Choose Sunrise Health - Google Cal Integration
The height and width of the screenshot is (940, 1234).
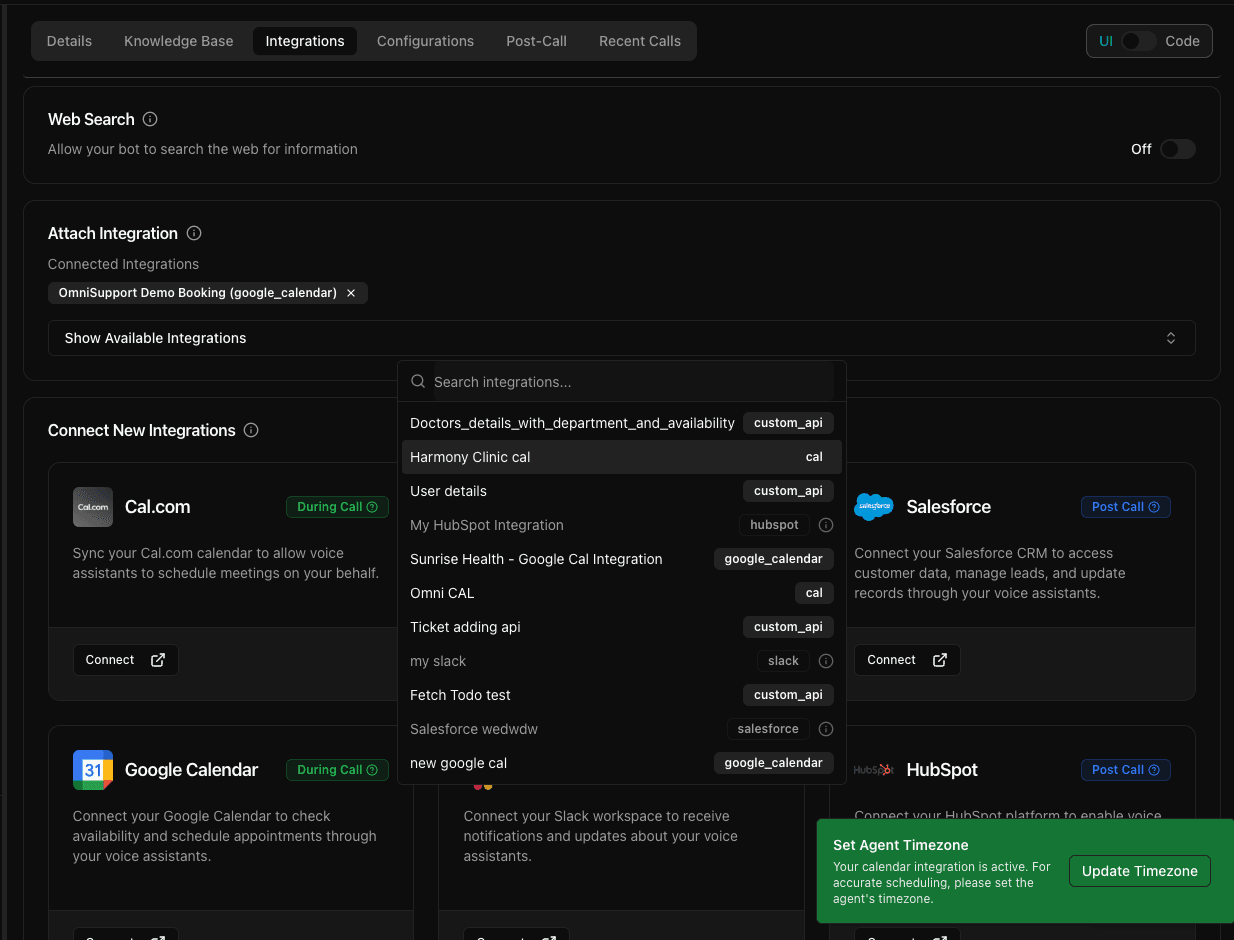coord(536,559)
